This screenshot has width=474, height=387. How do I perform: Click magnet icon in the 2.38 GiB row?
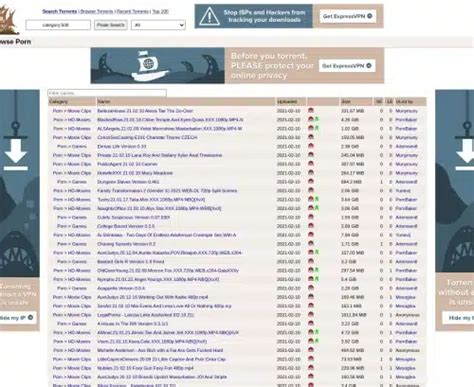click(x=311, y=146)
